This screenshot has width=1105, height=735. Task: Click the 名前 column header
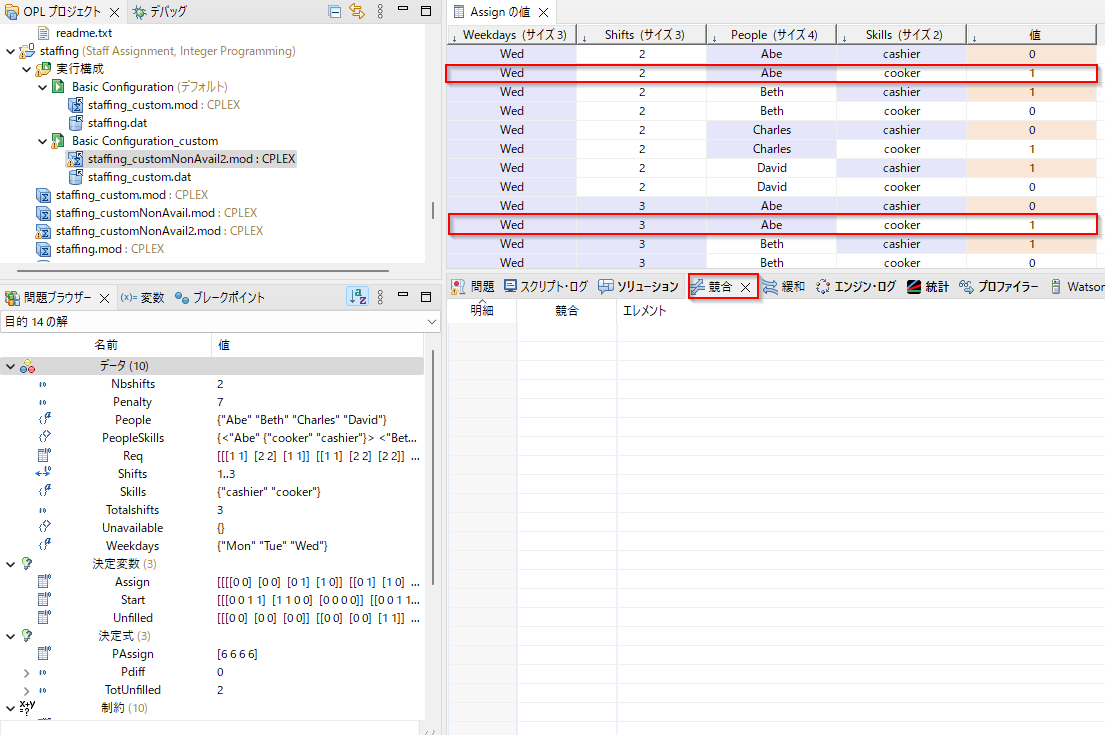(106, 345)
